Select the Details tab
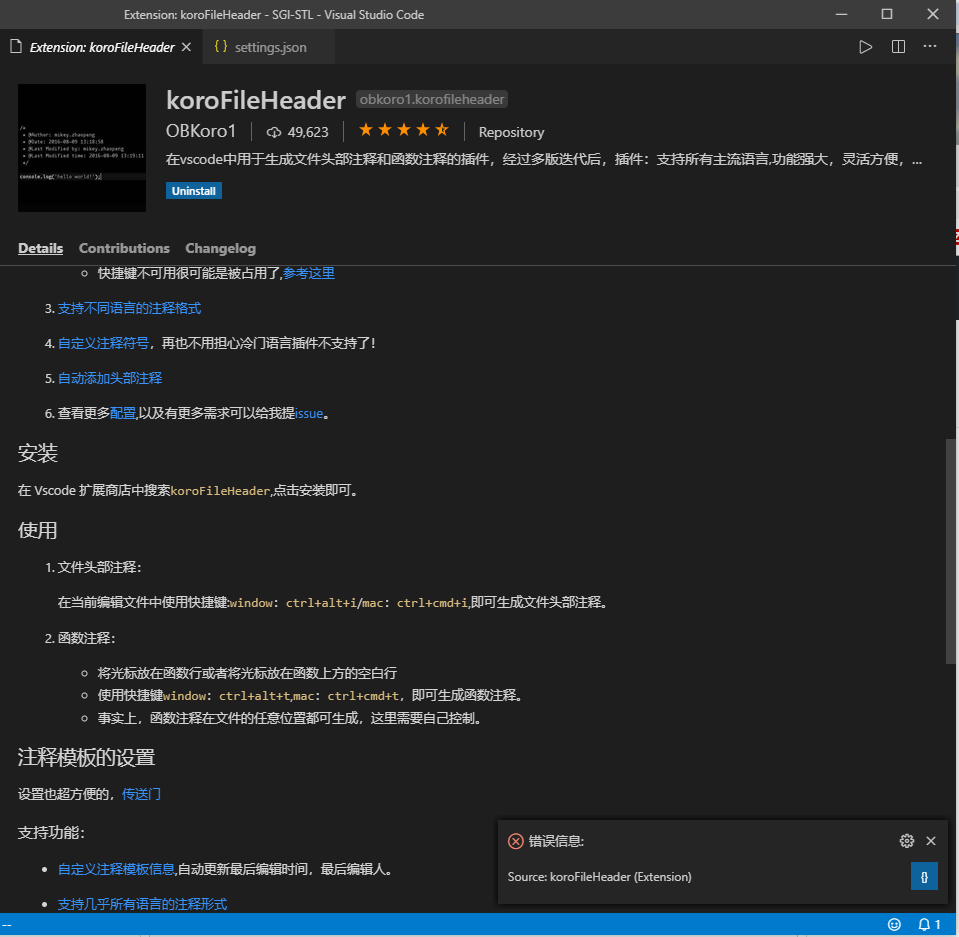959x937 pixels. click(x=40, y=248)
